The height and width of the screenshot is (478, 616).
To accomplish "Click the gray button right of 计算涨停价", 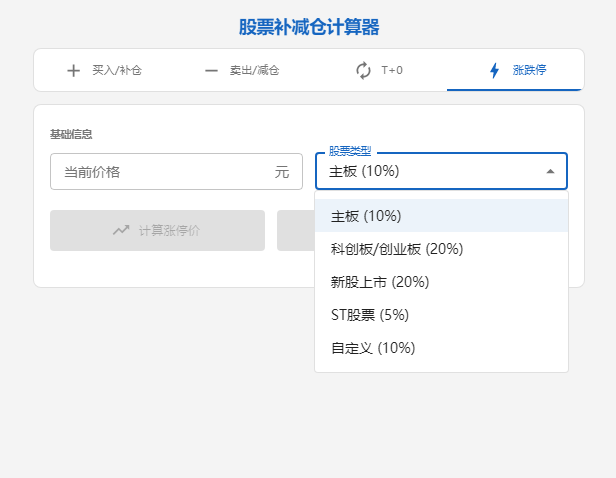I will coord(296,230).
